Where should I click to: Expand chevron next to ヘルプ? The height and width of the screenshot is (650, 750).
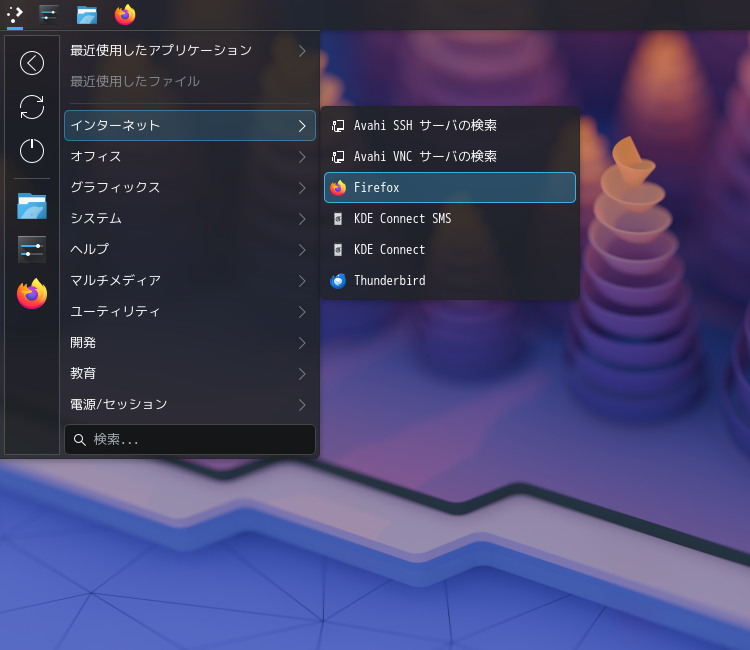tap(302, 250)
